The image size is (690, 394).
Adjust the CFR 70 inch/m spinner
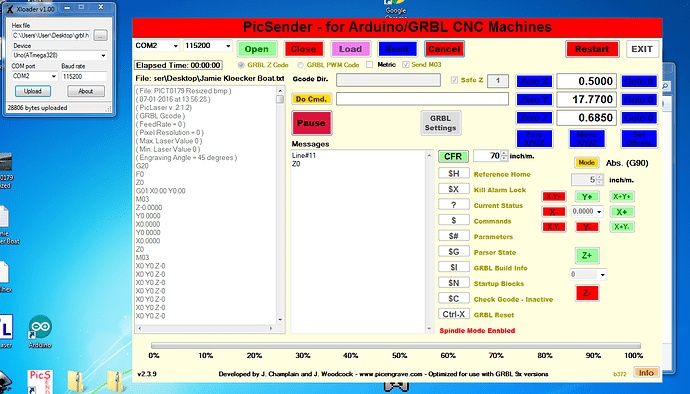click(x=504, y=156)
